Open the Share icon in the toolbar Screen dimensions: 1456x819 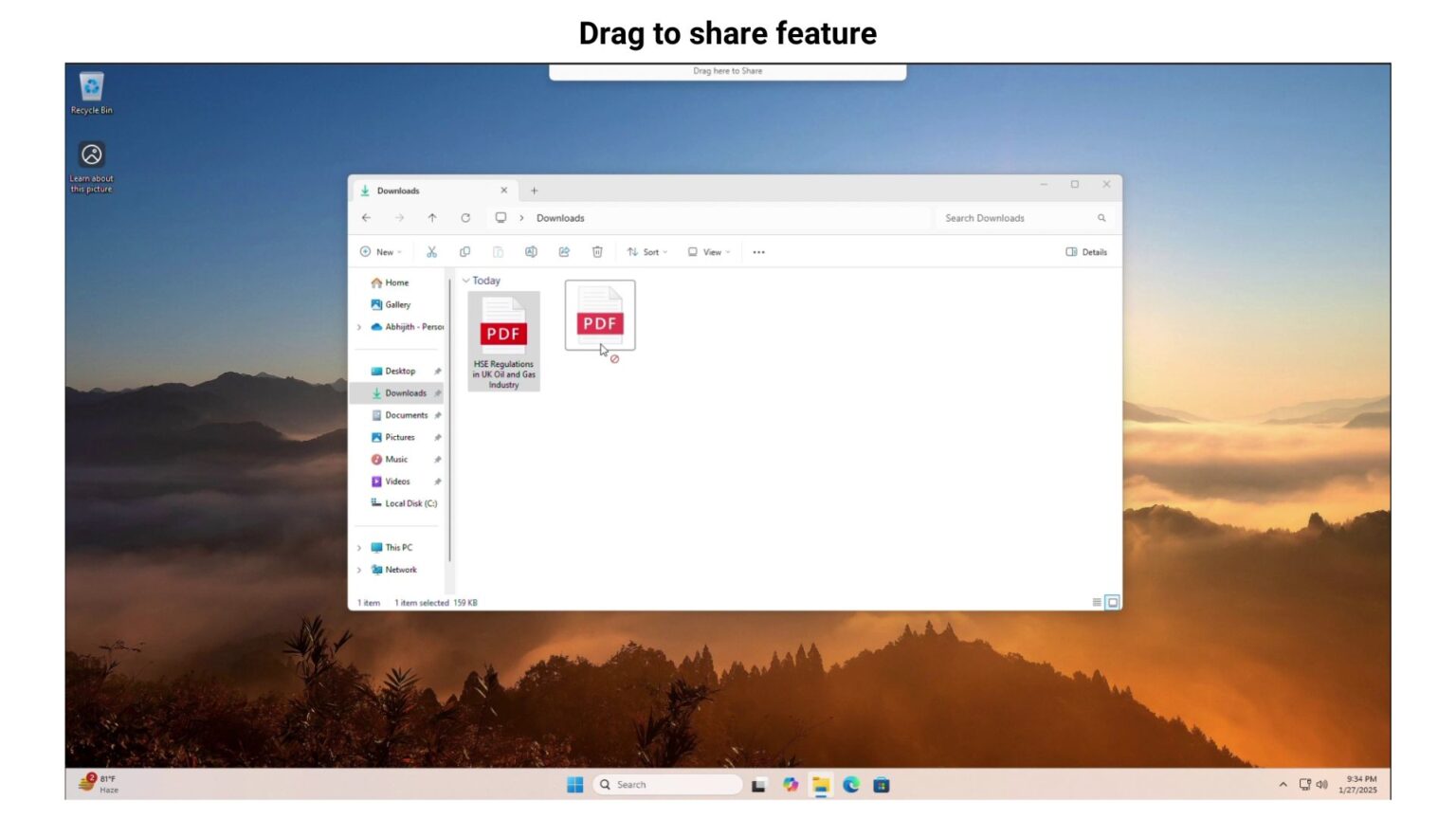tap(564, 251)
